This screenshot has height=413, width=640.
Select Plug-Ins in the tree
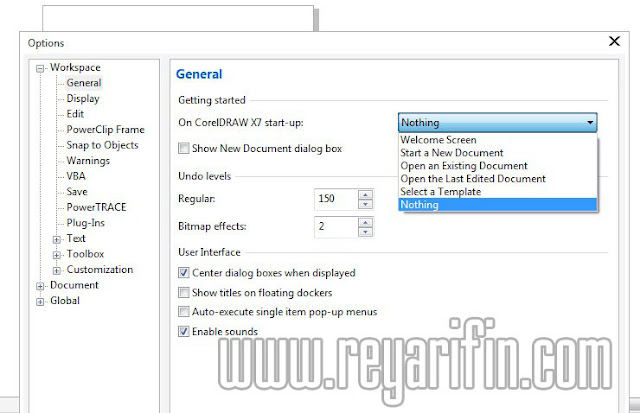(x=85, y=222)
